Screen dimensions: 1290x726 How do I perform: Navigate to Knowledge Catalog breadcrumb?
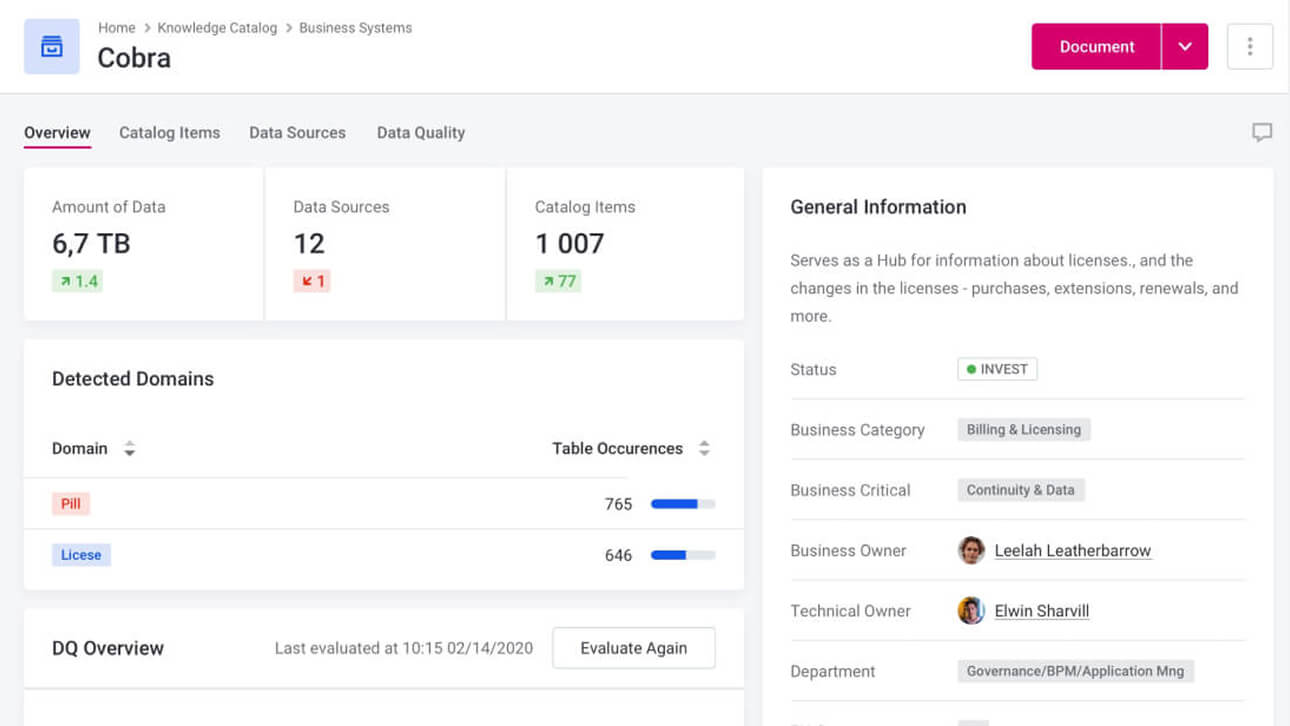(217, 28)
